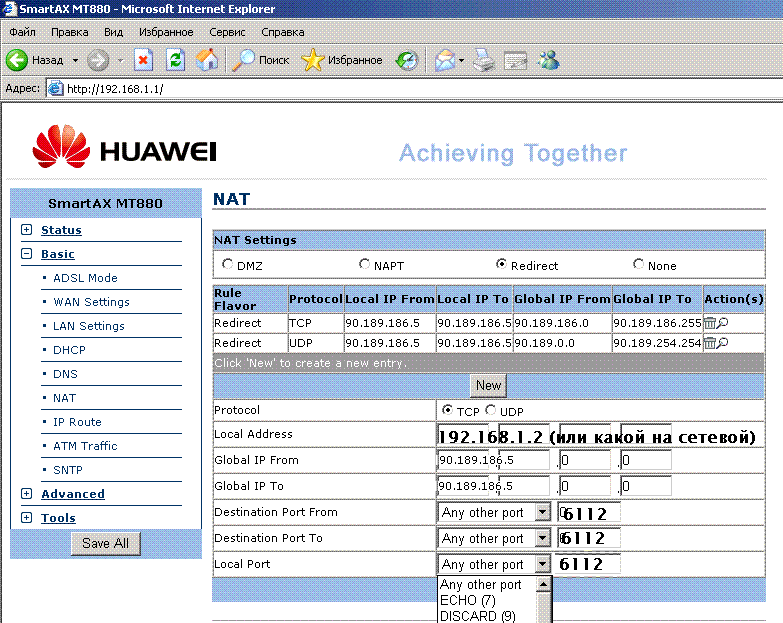Open Mail button dropdown arrow

[461, 60]
